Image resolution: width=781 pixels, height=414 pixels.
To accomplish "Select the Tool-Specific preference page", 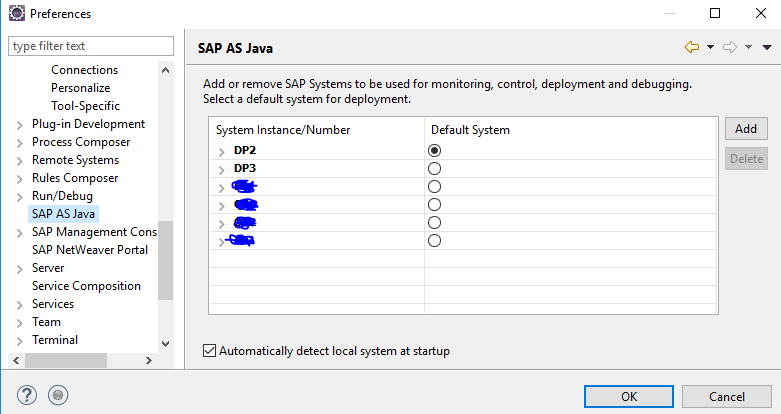I will (x=85, y=106).
